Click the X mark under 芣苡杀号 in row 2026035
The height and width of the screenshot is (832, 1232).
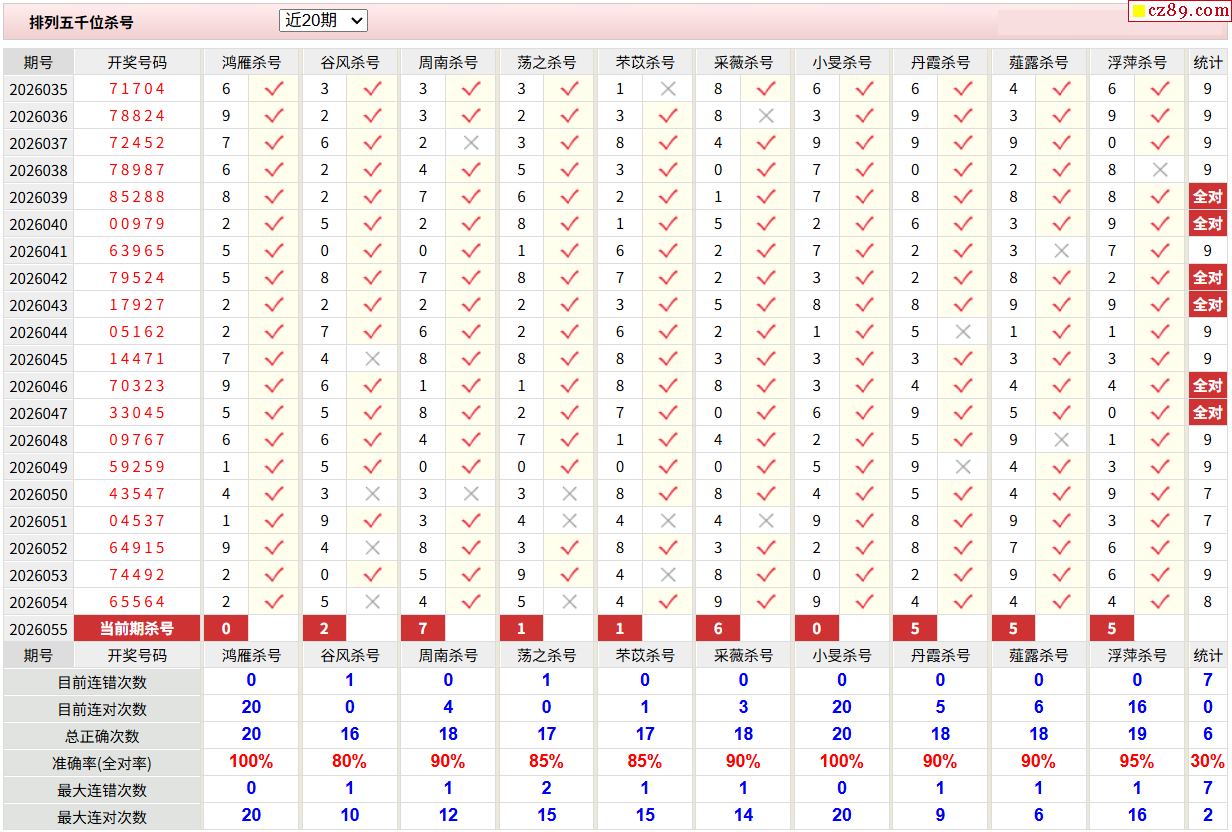(x=668, y=89)
